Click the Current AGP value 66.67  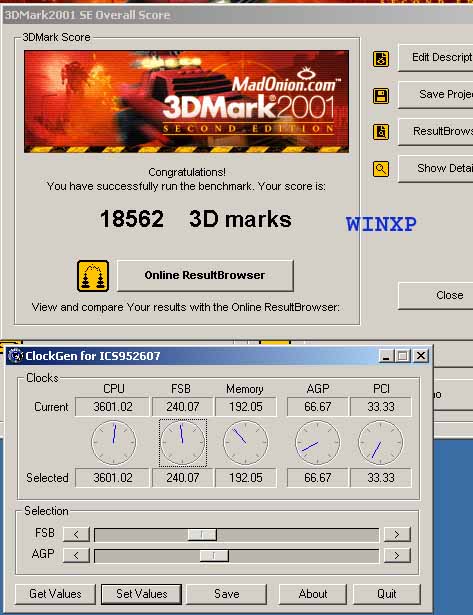click(x=318, y=407)
